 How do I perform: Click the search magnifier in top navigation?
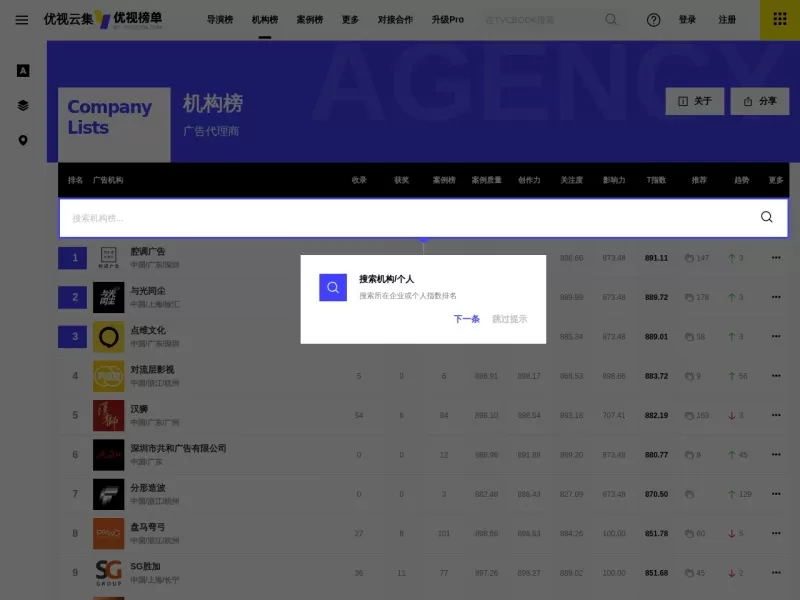click(x=611, y=20)
